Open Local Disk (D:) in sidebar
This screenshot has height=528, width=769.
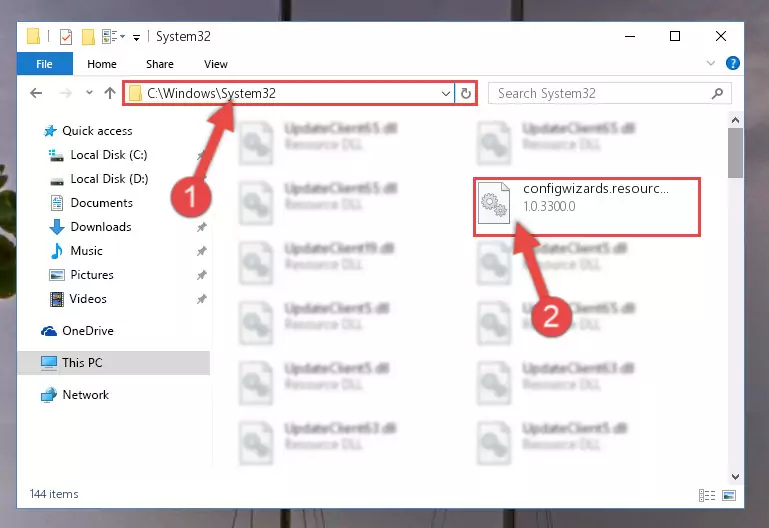click(x=109, y=179)
